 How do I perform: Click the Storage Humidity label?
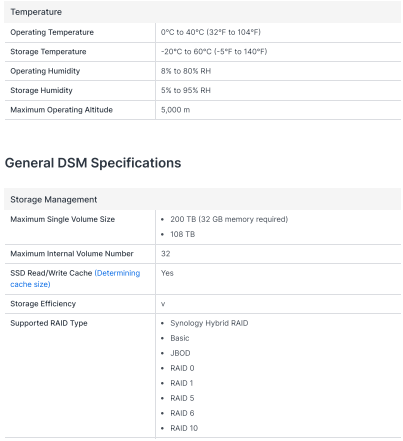(x=41, y=90)
